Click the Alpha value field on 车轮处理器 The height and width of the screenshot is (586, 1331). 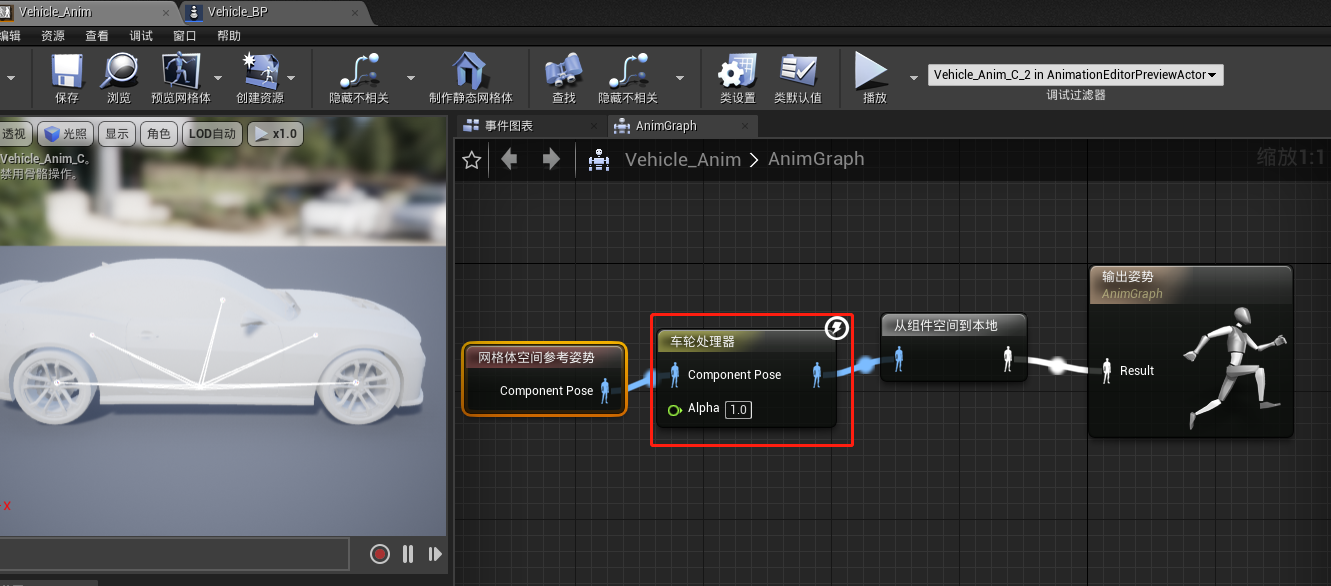point(738,409)
